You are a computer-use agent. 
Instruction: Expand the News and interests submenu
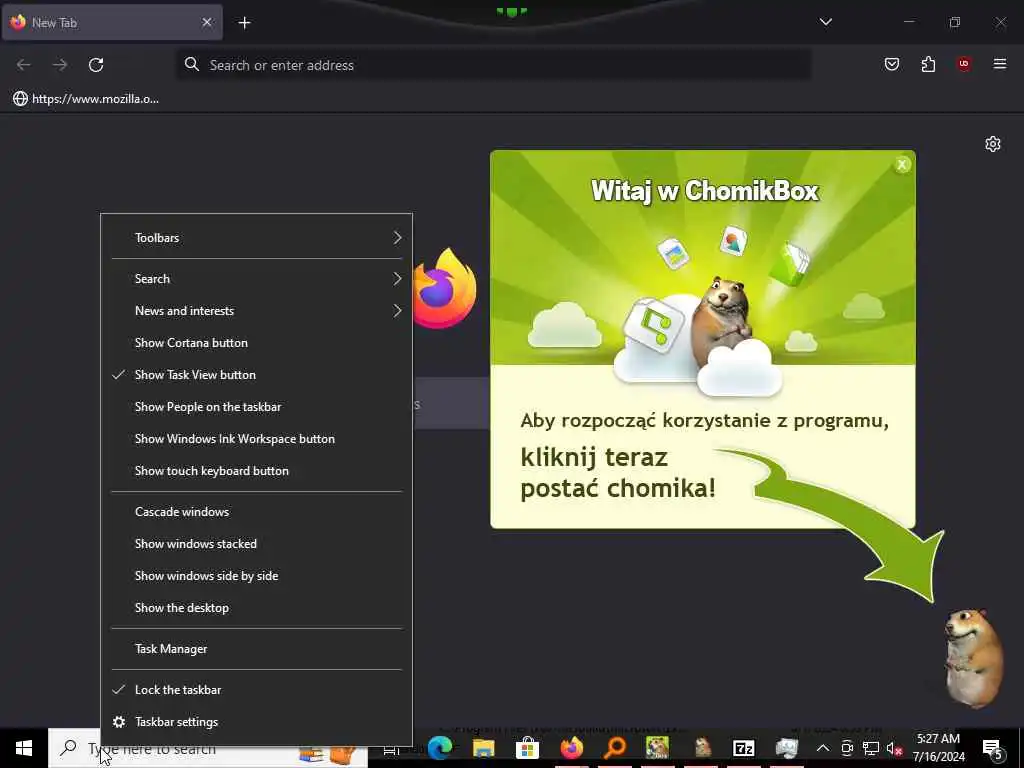tap(257, 311)
